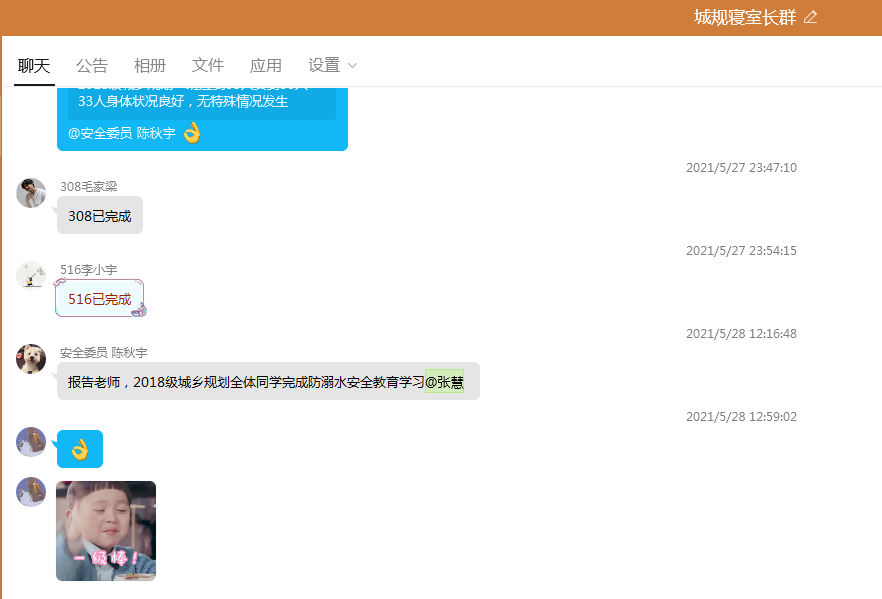
Task: Switch to the 聊天 tab
Action: click(x=34, y=66)
